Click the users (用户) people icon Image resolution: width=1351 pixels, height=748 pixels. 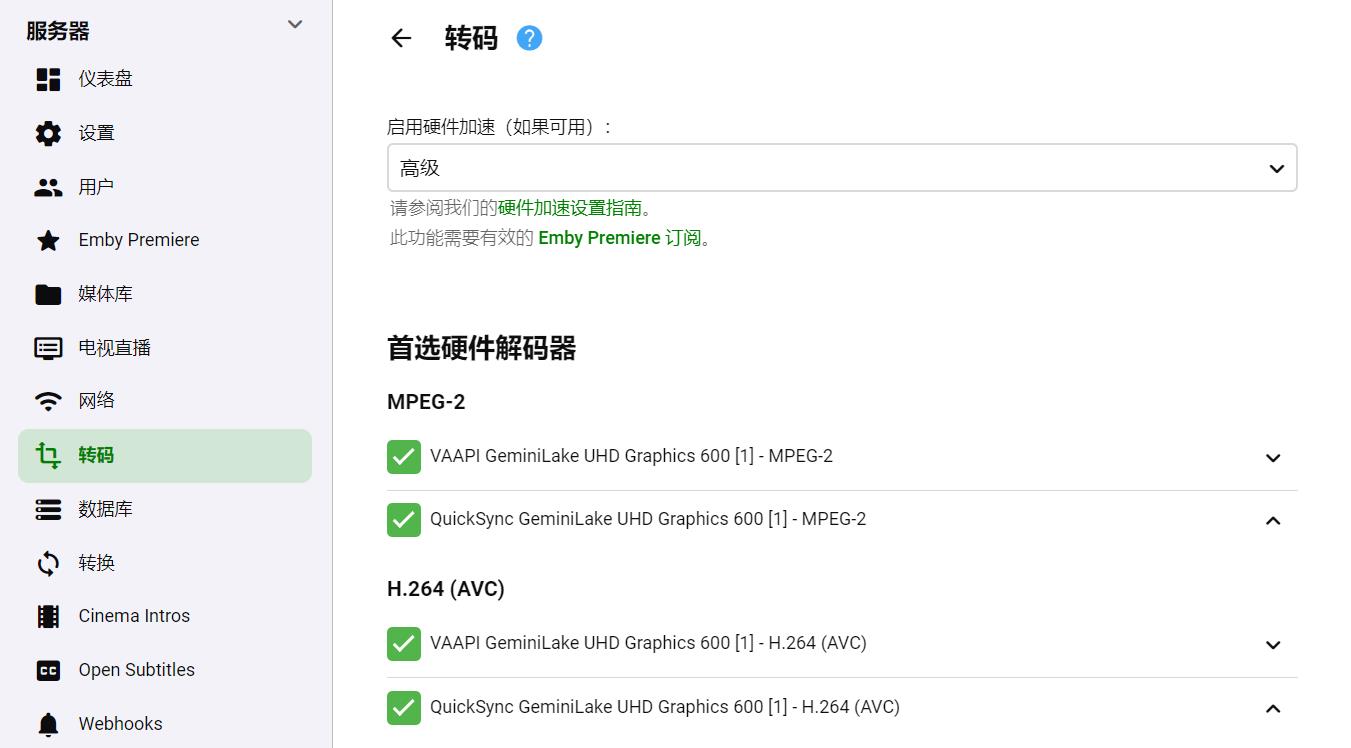click(48, 187)
